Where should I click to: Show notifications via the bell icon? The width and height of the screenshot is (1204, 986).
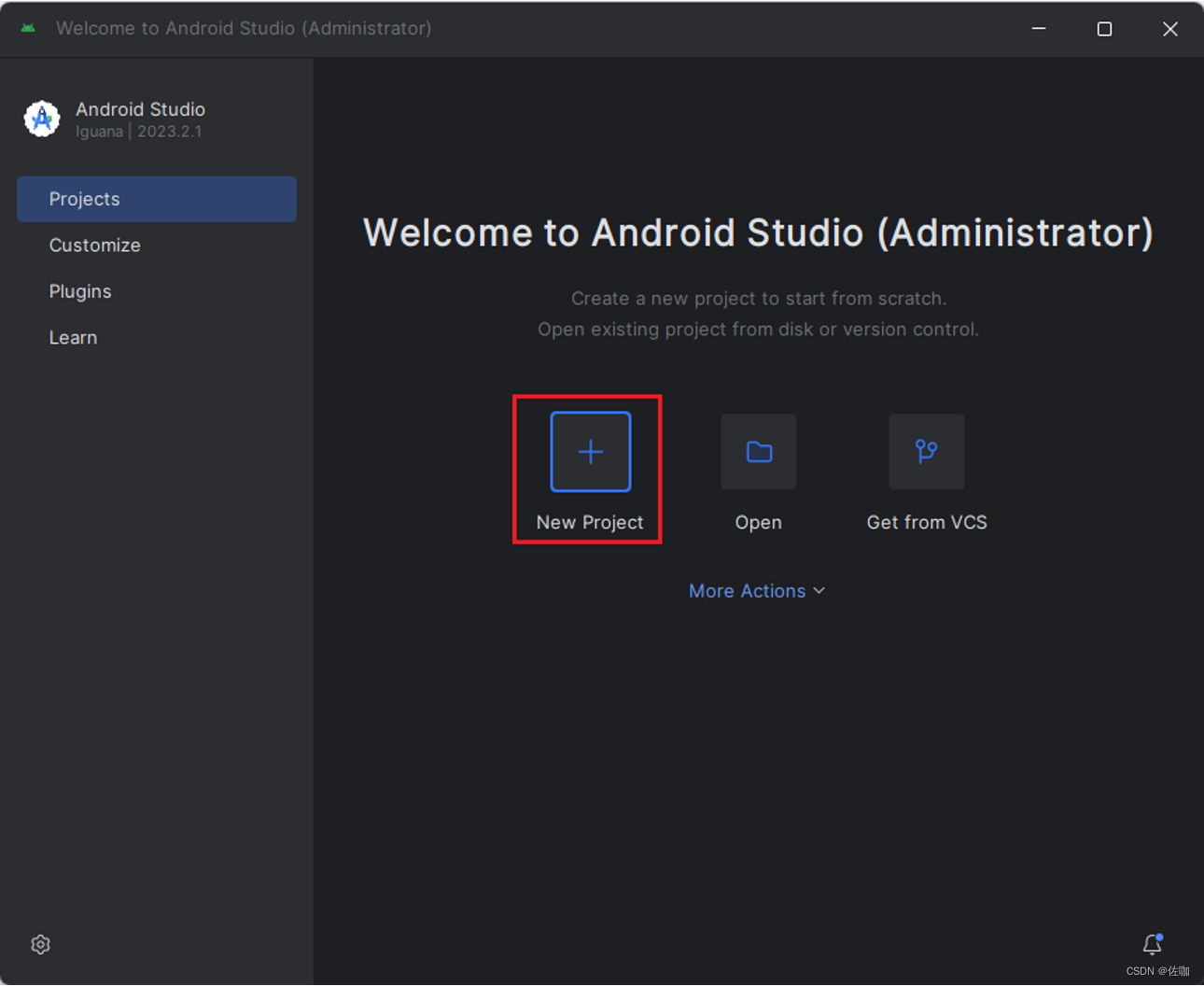pos(1153,944)
